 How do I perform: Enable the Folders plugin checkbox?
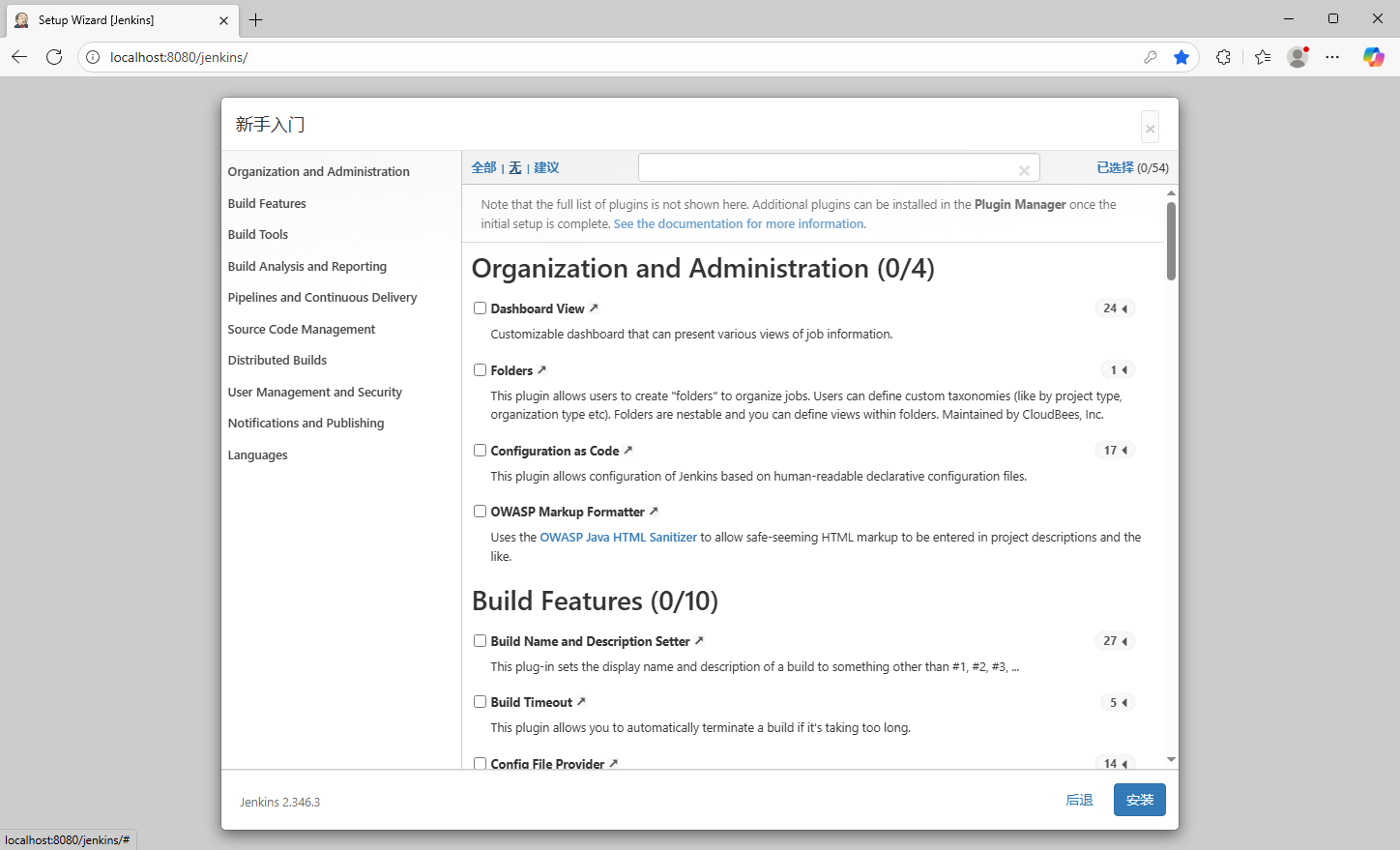tap(480, 370)
